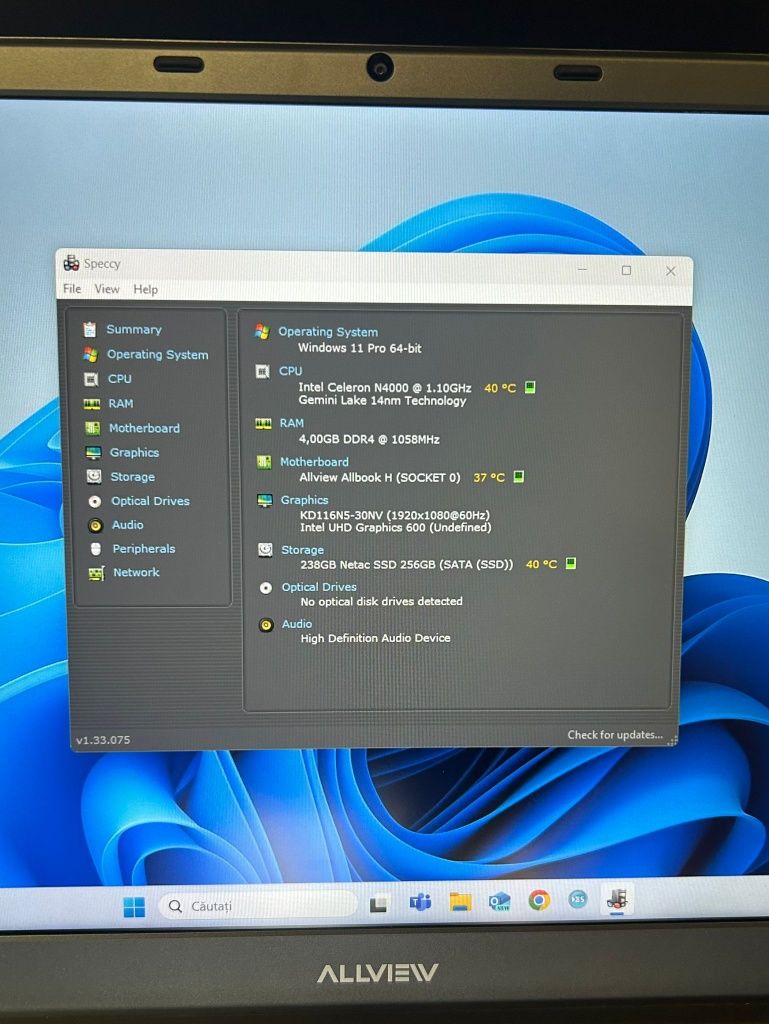Click the Summary clipboard icon in sidebar
Screen dimensions: 769x1024
(89, 329)
